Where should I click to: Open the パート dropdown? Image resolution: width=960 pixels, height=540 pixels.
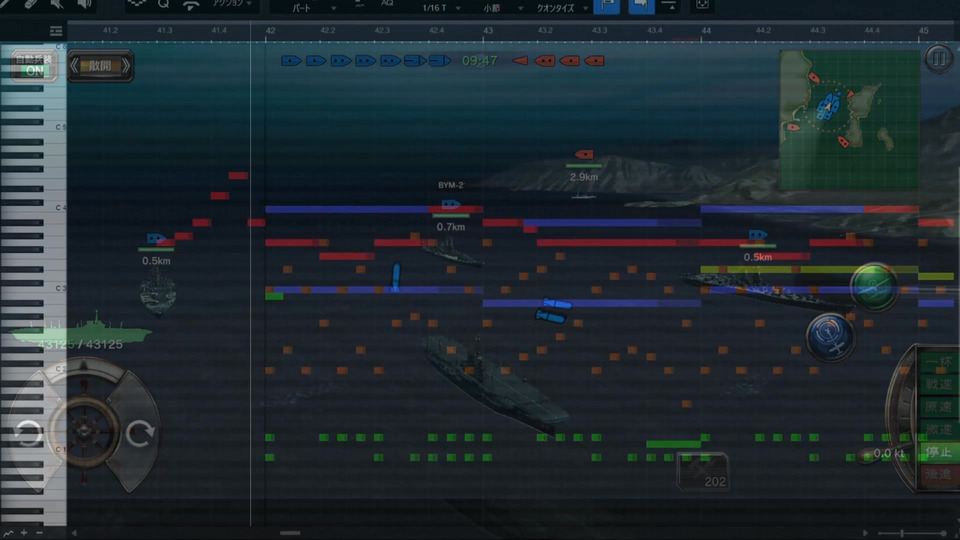coord(314,7)
